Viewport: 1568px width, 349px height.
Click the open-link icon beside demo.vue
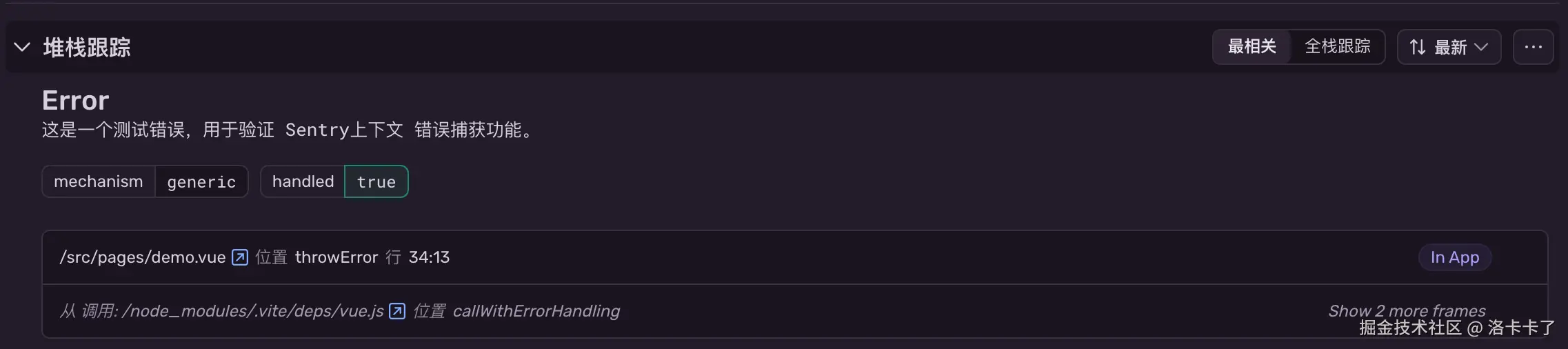pos(240,257)
